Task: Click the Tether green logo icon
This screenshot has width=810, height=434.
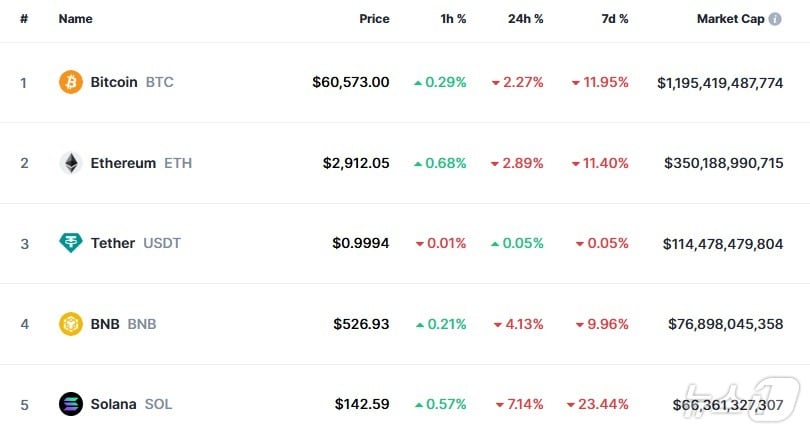Action: pos(71,243)
